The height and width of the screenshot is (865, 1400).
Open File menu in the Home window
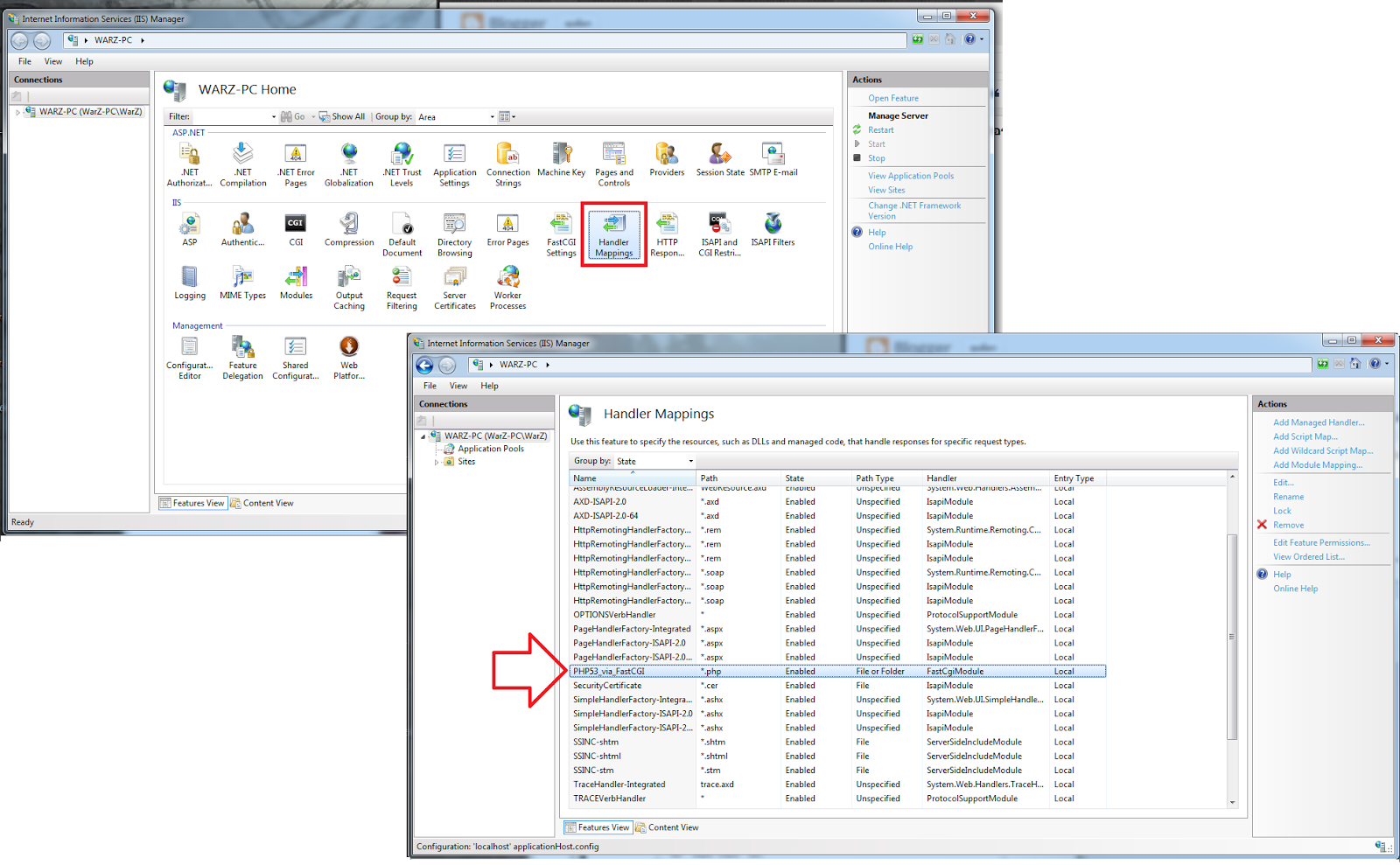(24, 61)
